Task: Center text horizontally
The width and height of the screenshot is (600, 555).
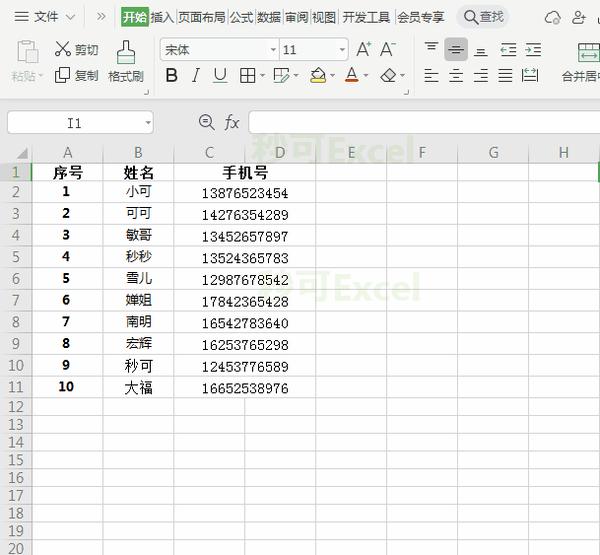Action: [456, 75]
